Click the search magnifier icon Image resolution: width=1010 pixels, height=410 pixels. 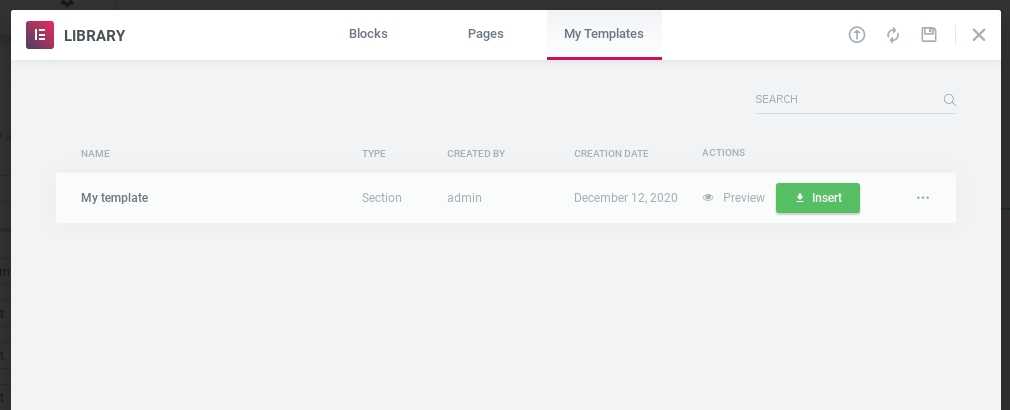949,100
